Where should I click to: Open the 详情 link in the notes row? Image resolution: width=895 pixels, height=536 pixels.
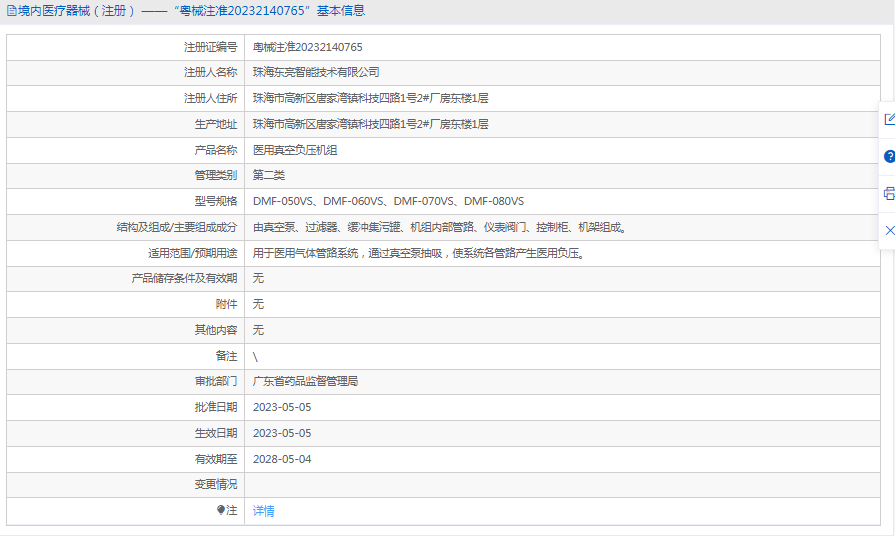click(264, 511)
